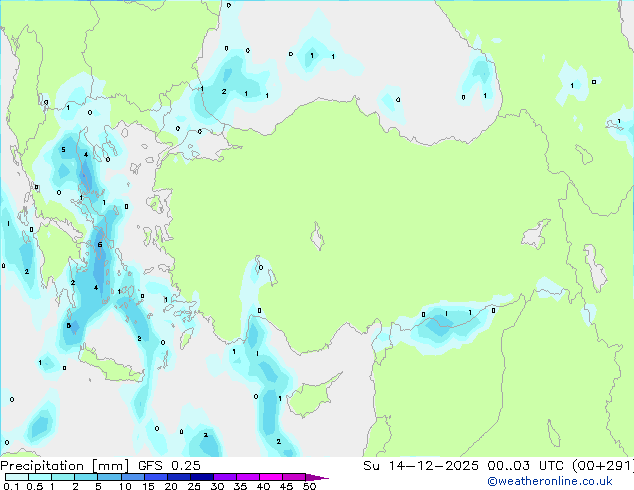Click the 35–40 mm violet legend swatch

[x=248, y=477]
